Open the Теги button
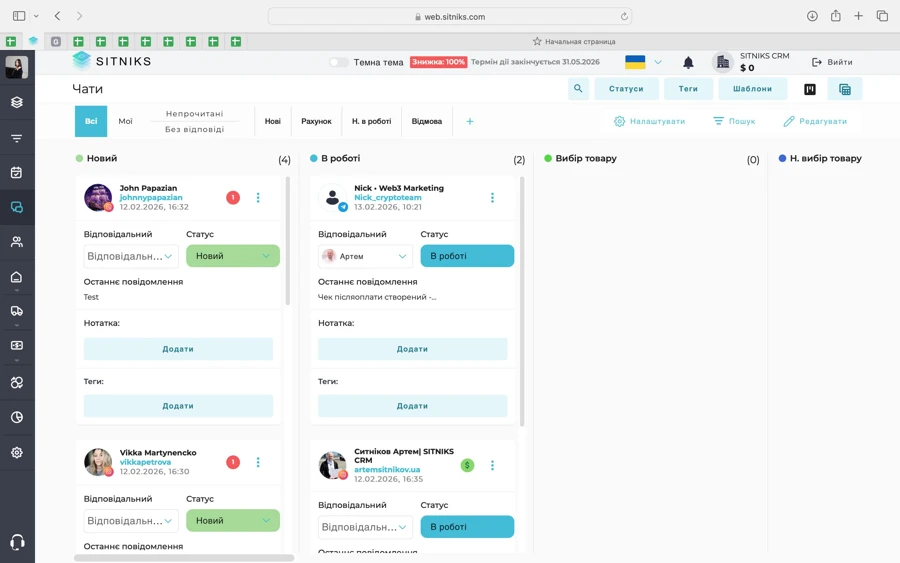 tap(688, 89)
